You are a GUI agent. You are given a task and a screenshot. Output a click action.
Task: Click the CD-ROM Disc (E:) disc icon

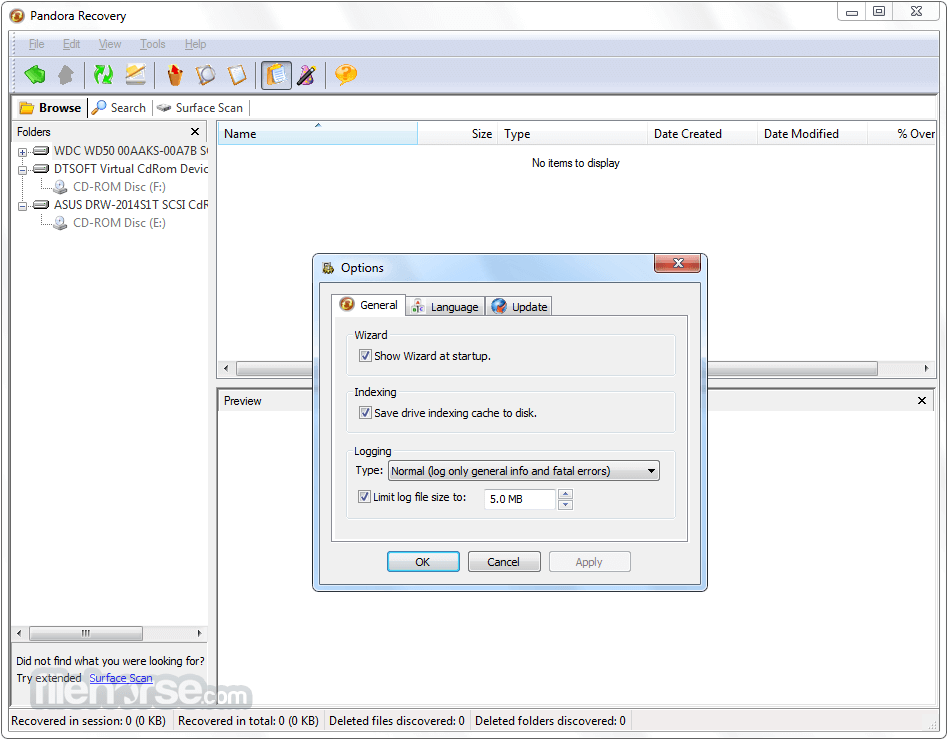point(60,223)
